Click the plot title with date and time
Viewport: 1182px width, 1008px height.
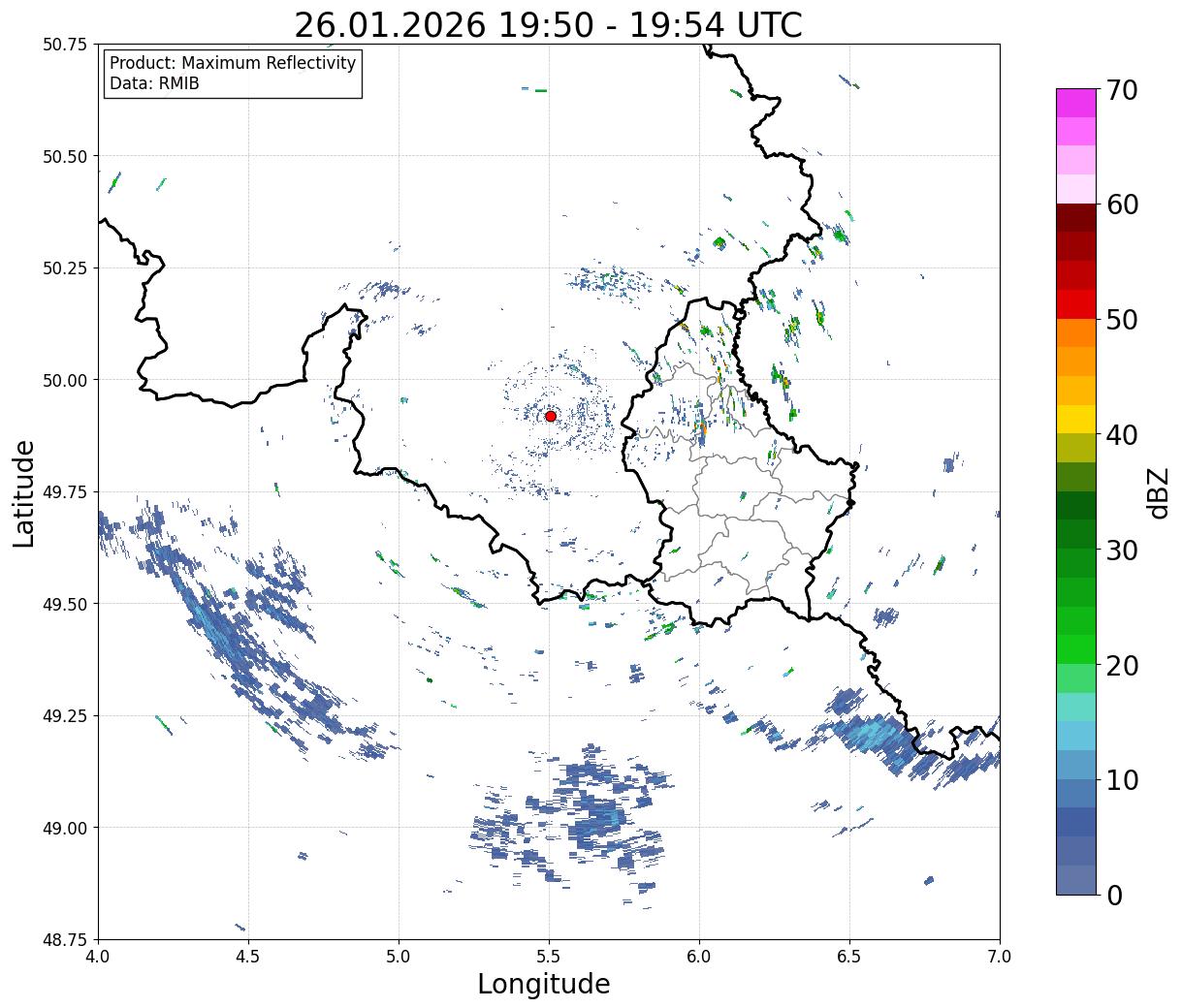tap(549, 25)
